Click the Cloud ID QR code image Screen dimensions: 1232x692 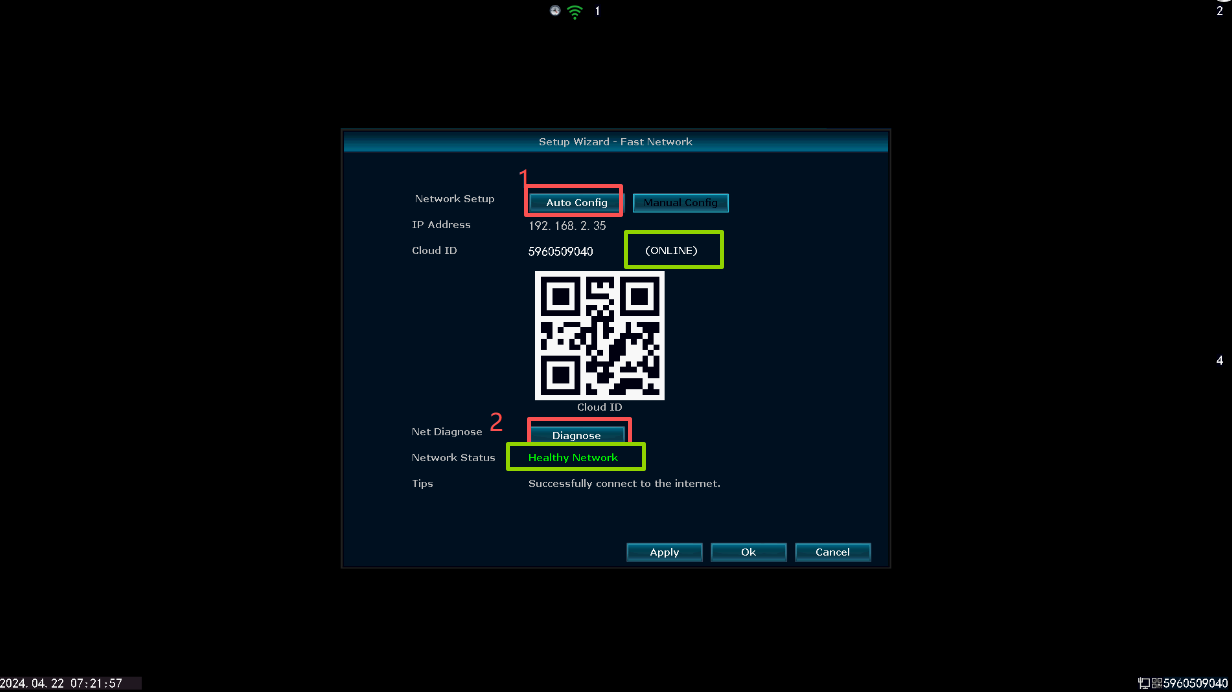tap(600, 335)
